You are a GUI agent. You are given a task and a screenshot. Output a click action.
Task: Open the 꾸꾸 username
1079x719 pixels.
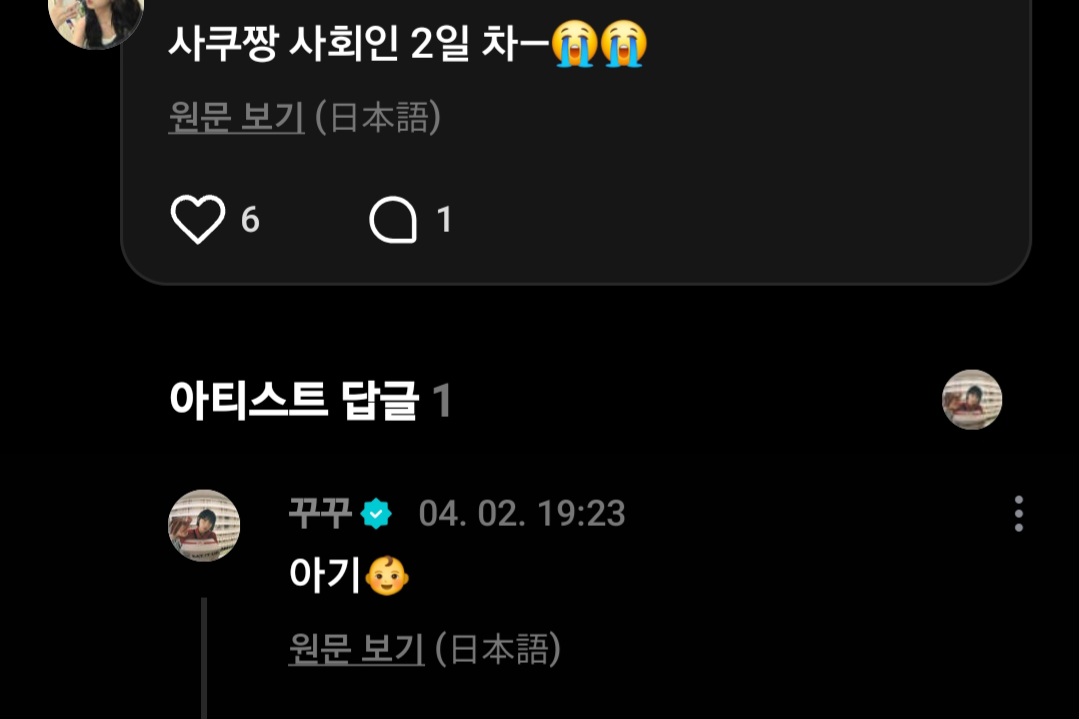coord(321,513)
